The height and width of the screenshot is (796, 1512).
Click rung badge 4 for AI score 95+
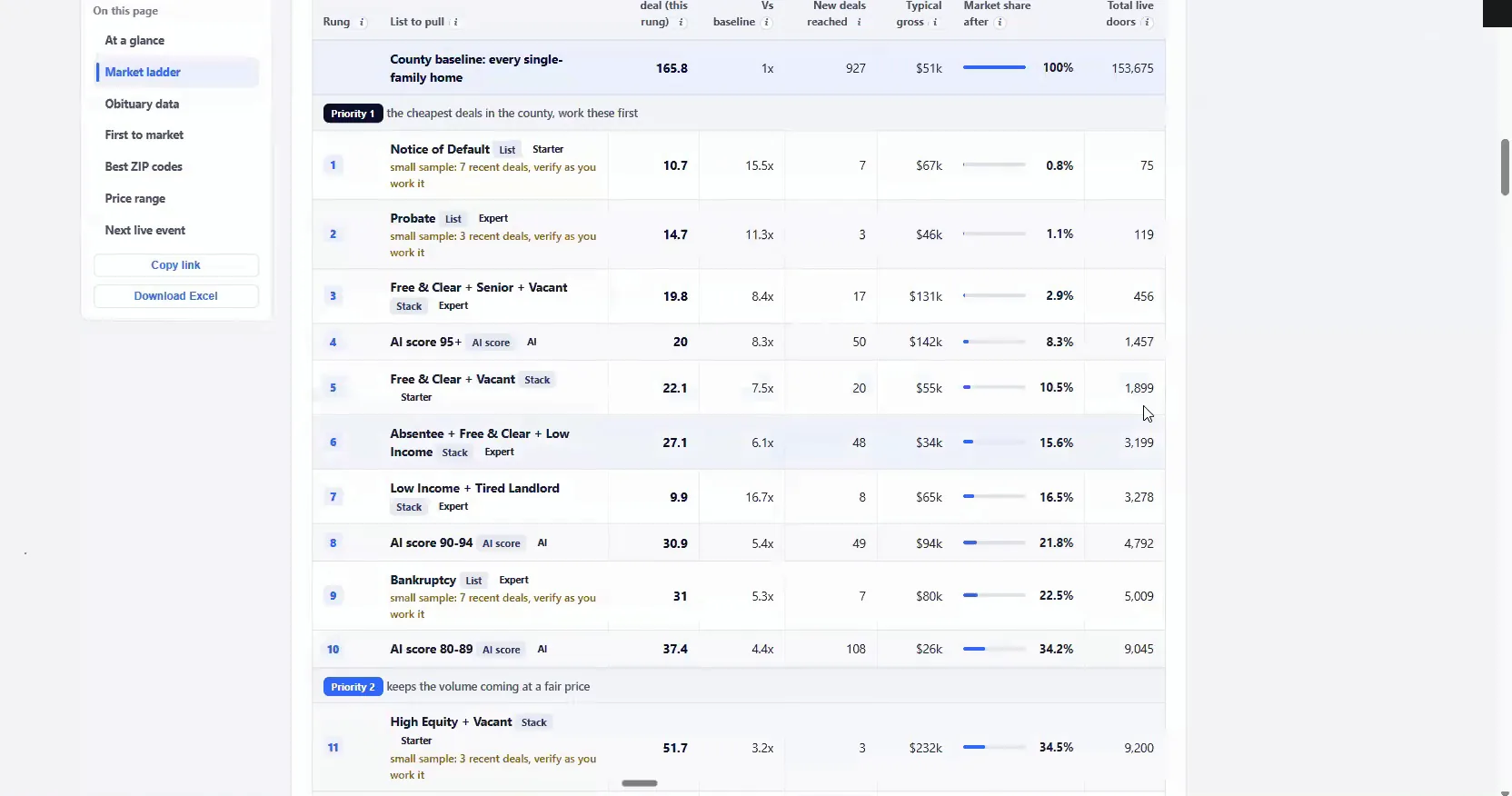coord(333,343)
